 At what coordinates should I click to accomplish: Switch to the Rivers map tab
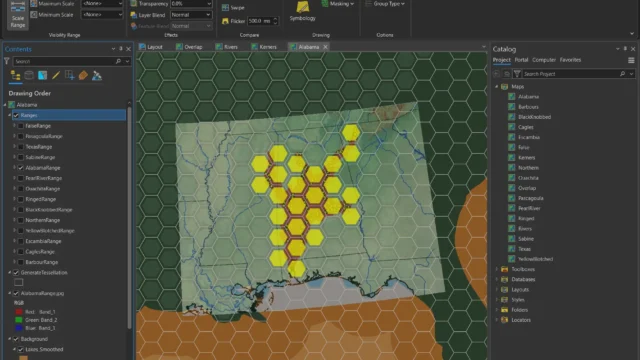tap(227, 47)
